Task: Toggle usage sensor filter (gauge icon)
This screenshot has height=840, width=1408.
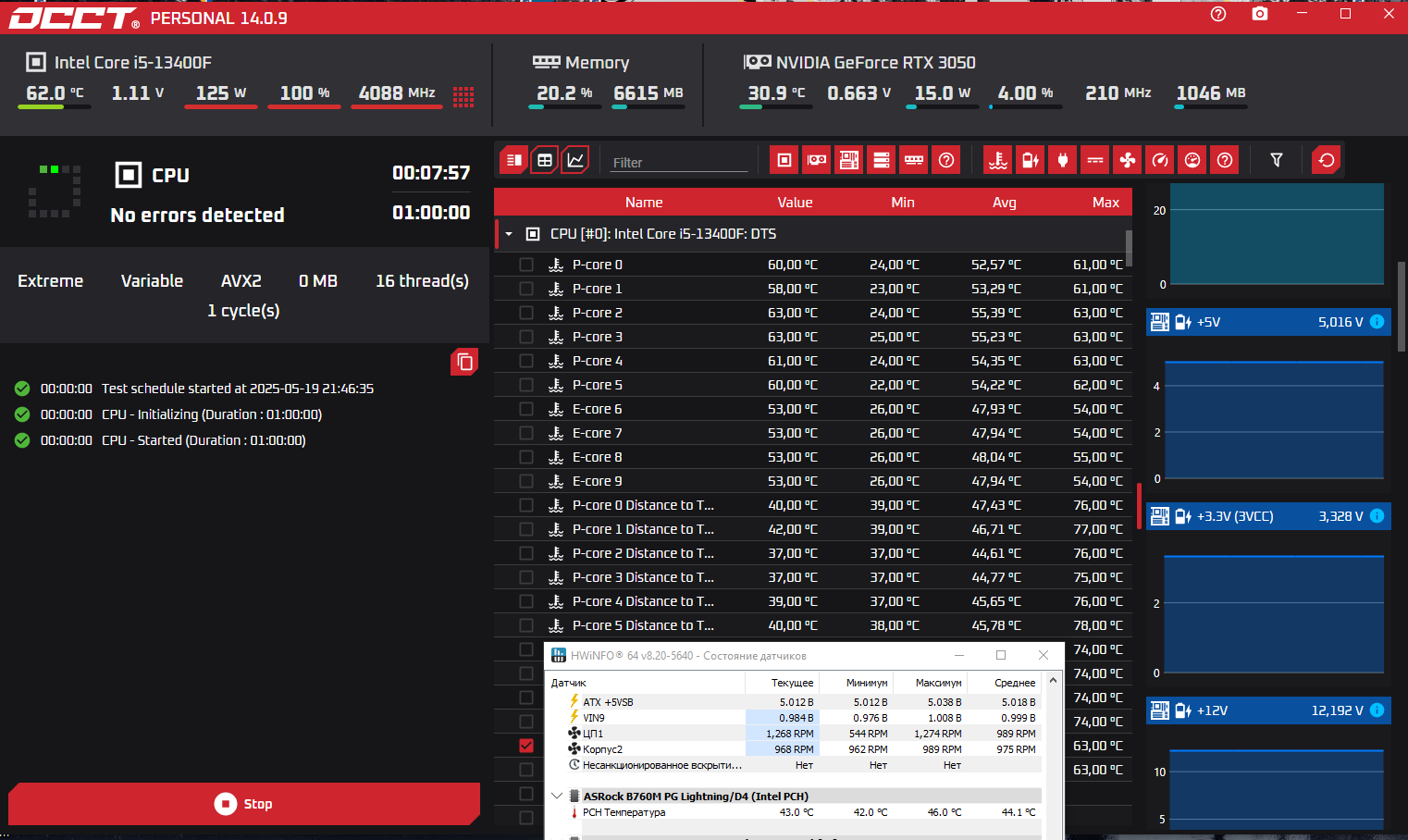Action: (1192, 160)
